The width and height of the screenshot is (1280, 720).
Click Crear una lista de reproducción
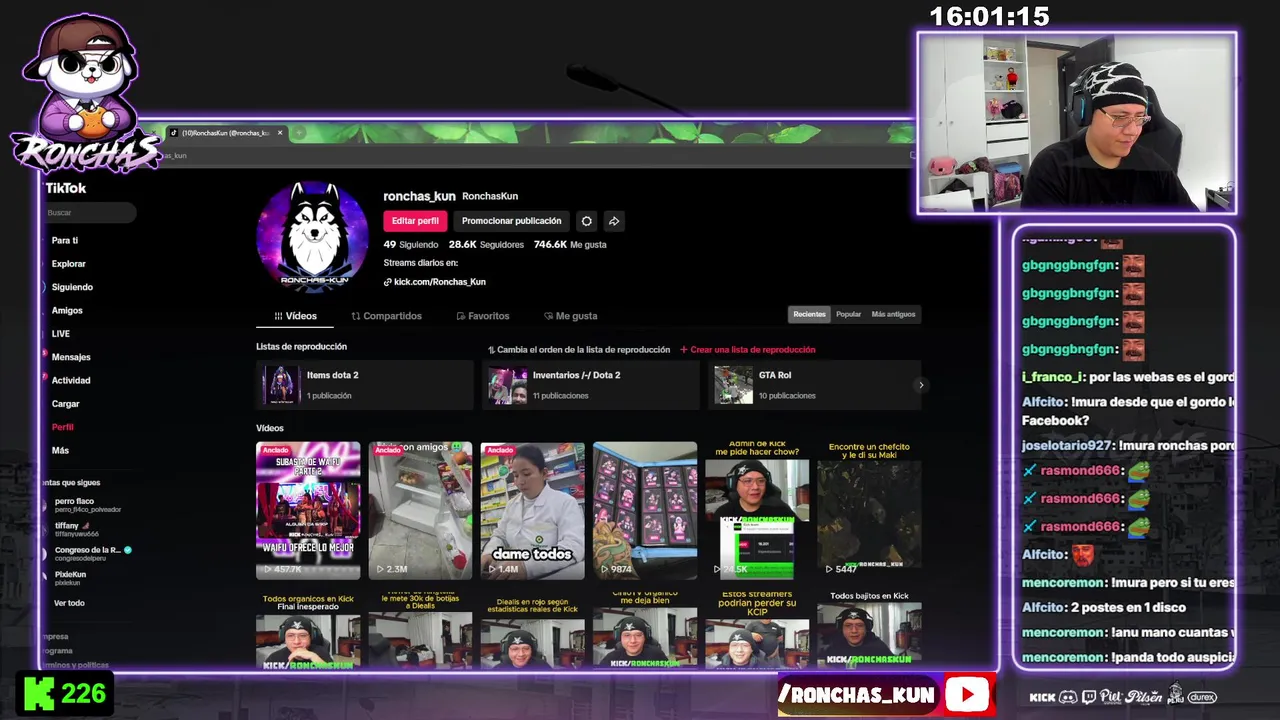click(x=748, y=350)
